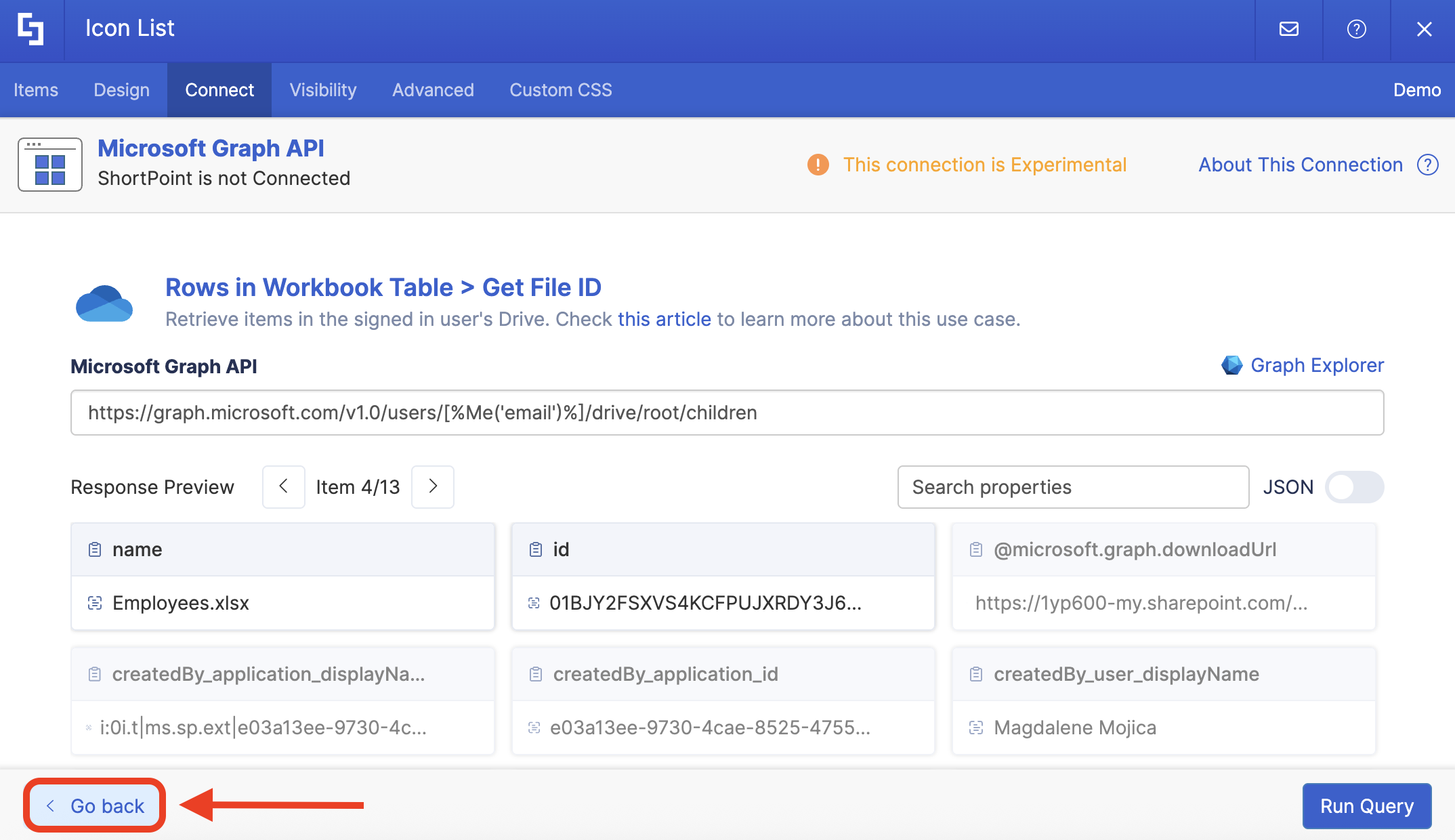
Task: Click the OneDrive cloud icon
Action: (x=104, y=303)
